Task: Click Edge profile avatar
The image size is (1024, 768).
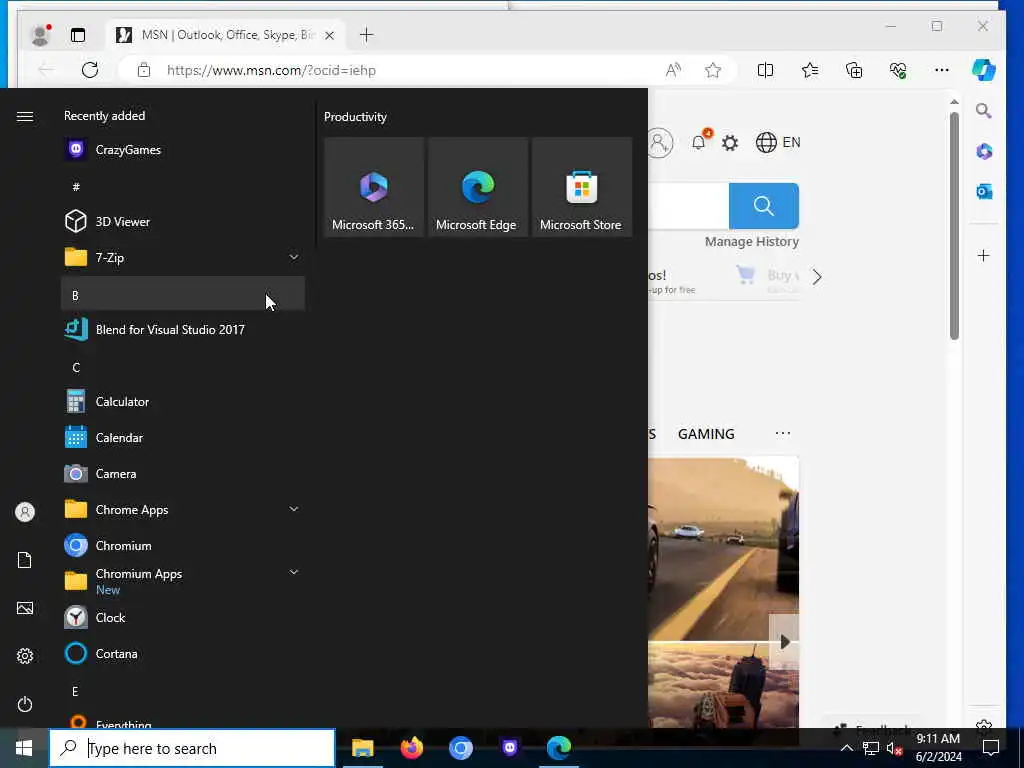Action: click(40, 35)
